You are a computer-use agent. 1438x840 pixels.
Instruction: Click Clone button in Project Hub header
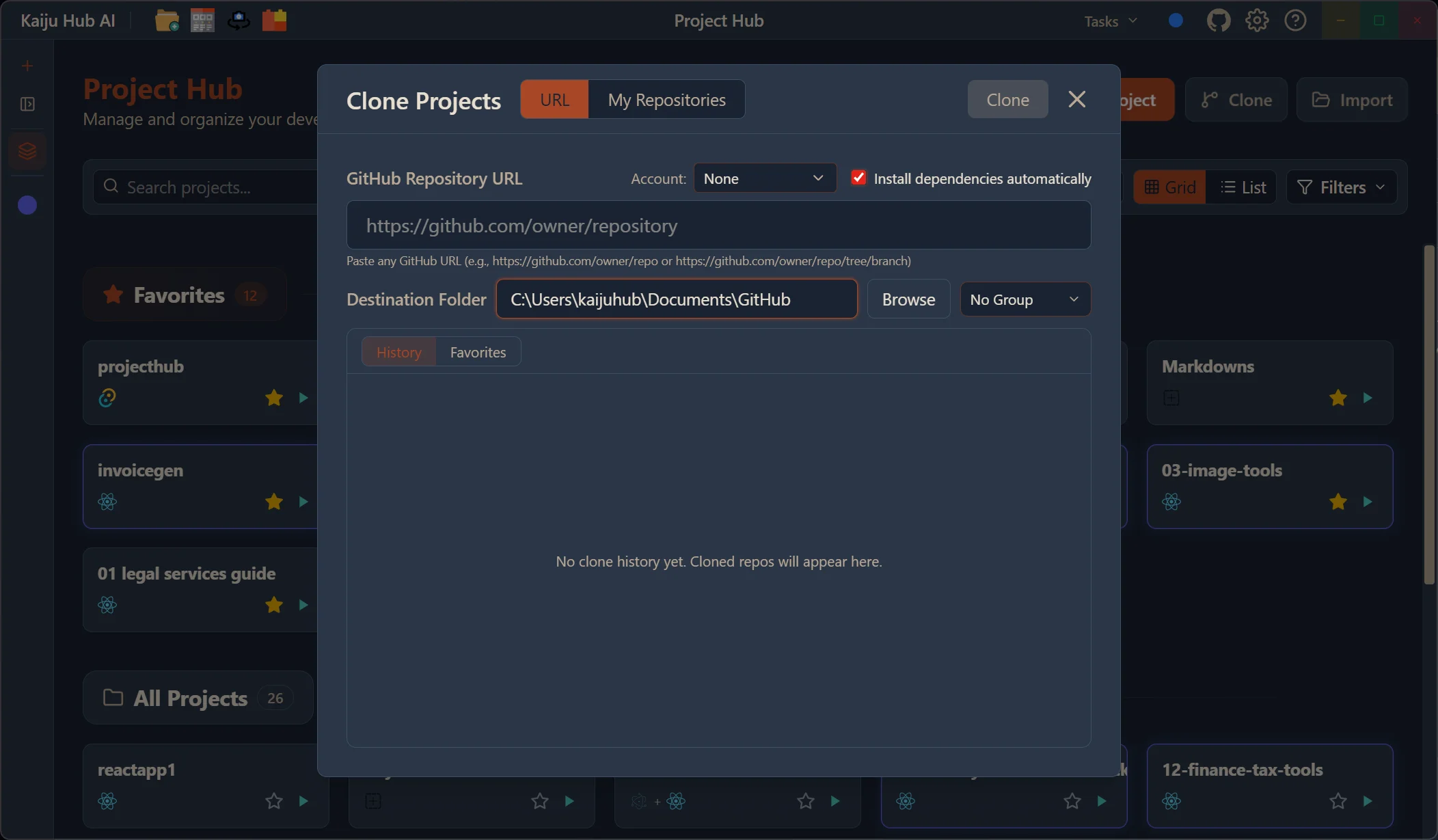[1236, 100]
